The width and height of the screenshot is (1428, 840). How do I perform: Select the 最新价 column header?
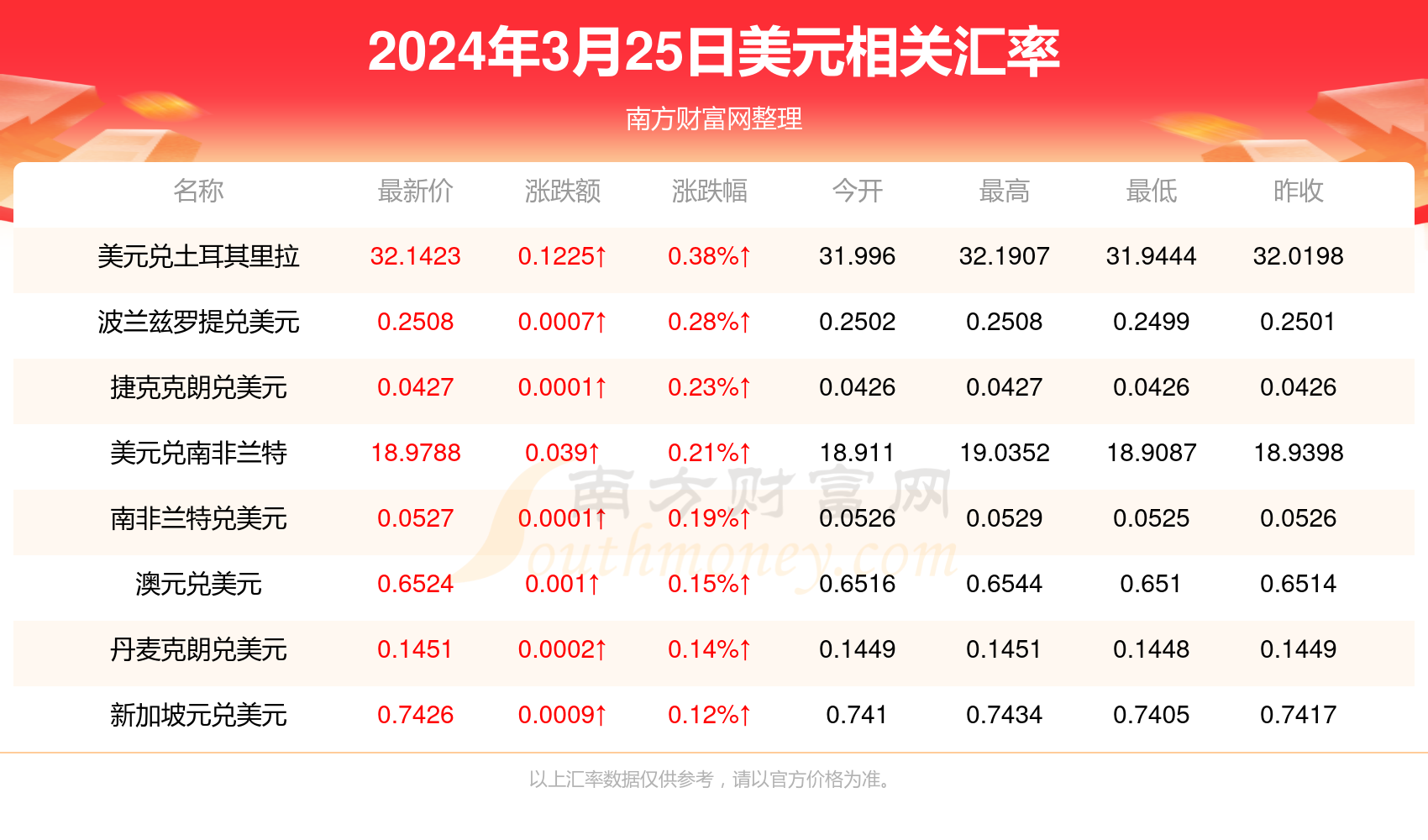click(x=415, y=191)
